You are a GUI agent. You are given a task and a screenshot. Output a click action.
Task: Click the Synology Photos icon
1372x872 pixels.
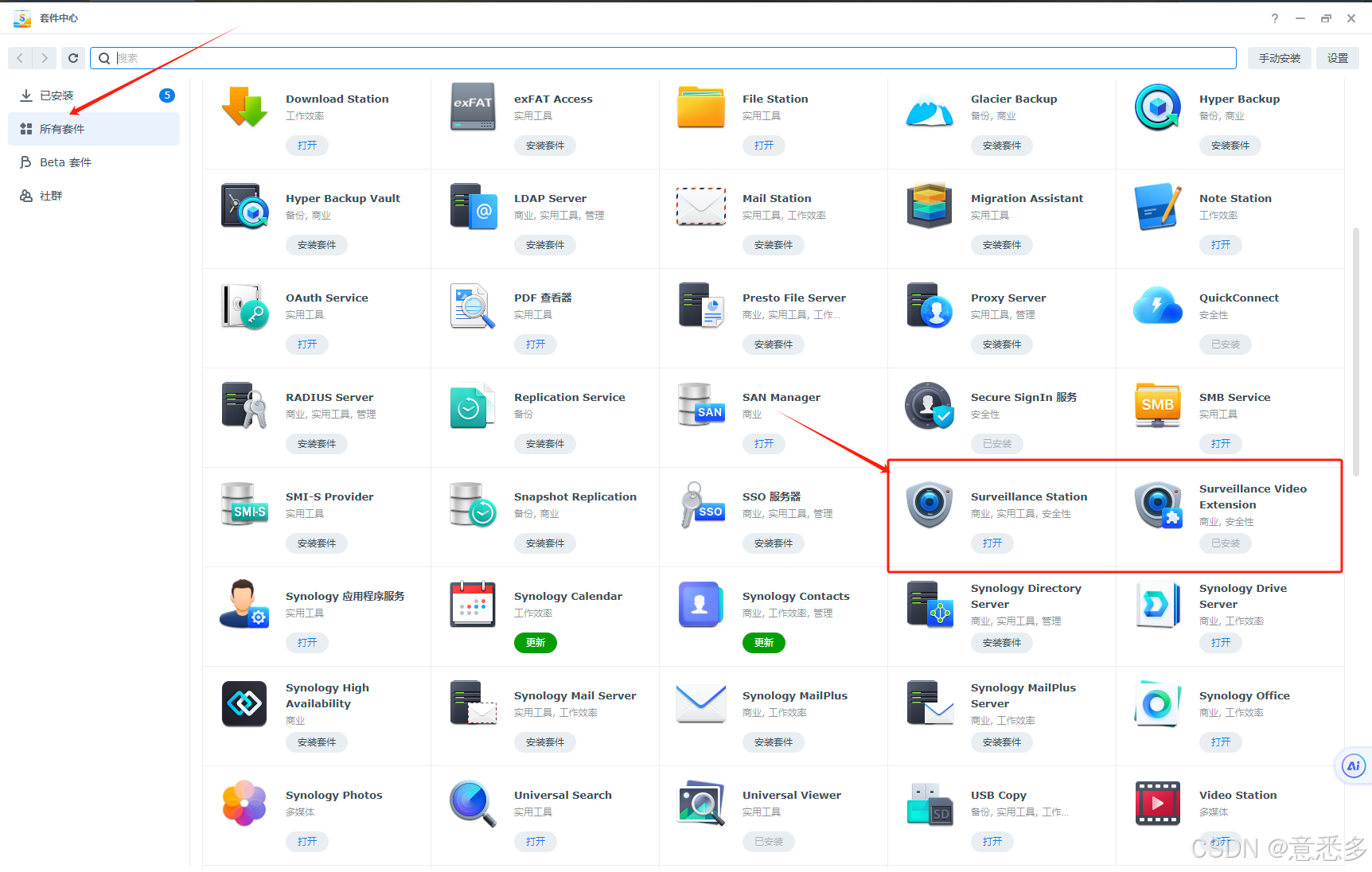coord(244,803)
